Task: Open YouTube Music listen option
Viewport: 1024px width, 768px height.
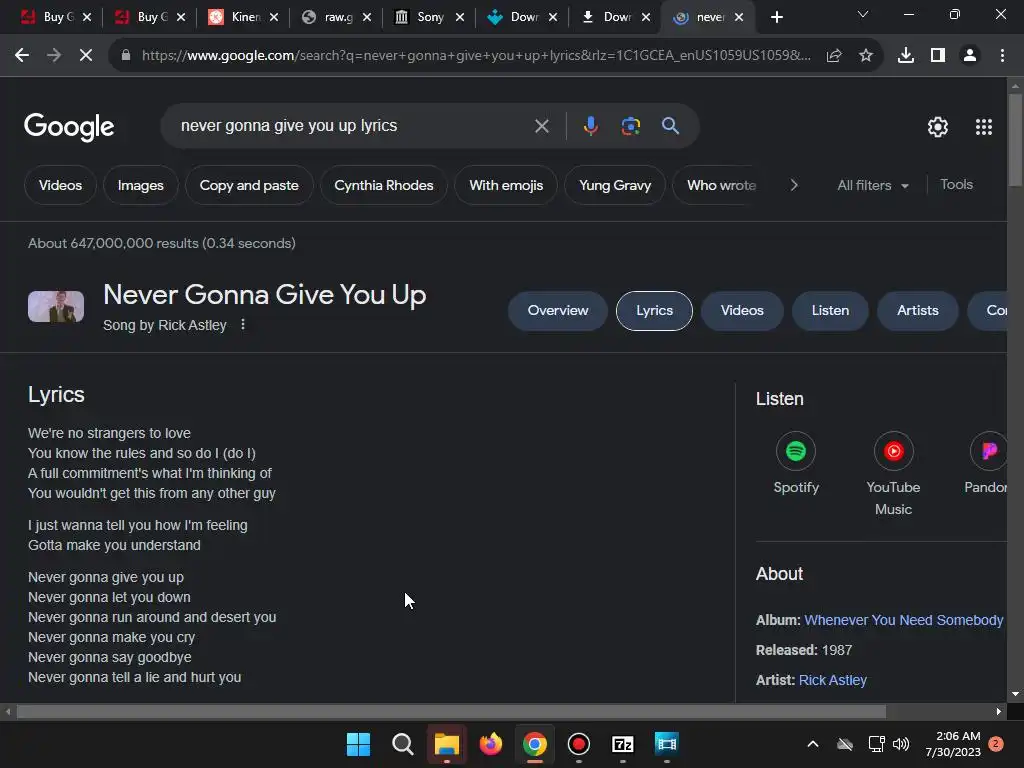Action: 893,474
